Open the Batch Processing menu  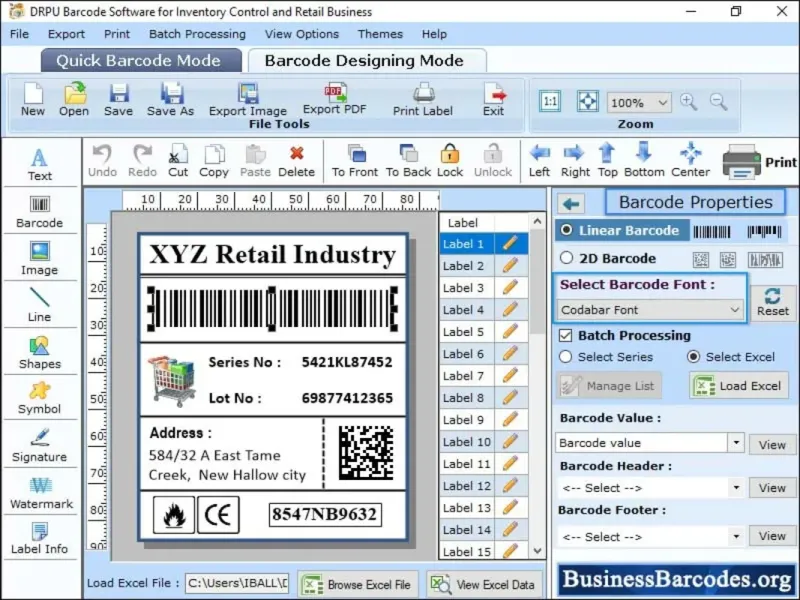pyautogui.click(x=197, y=34)
